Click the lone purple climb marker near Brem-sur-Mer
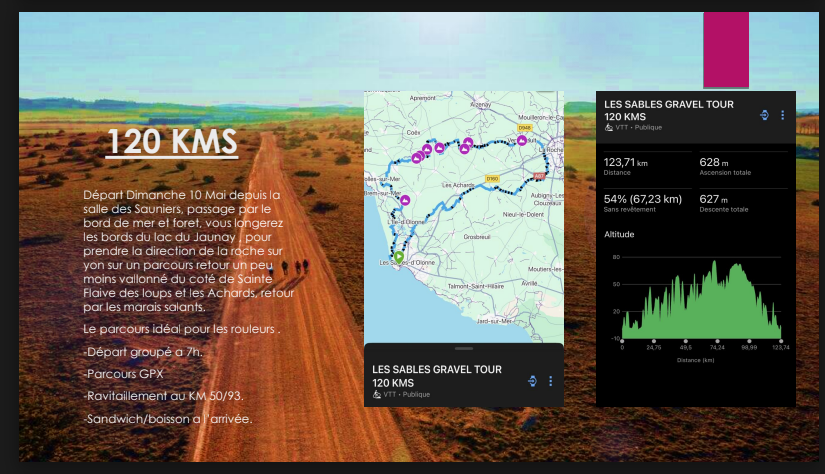 tap(405, 200)
